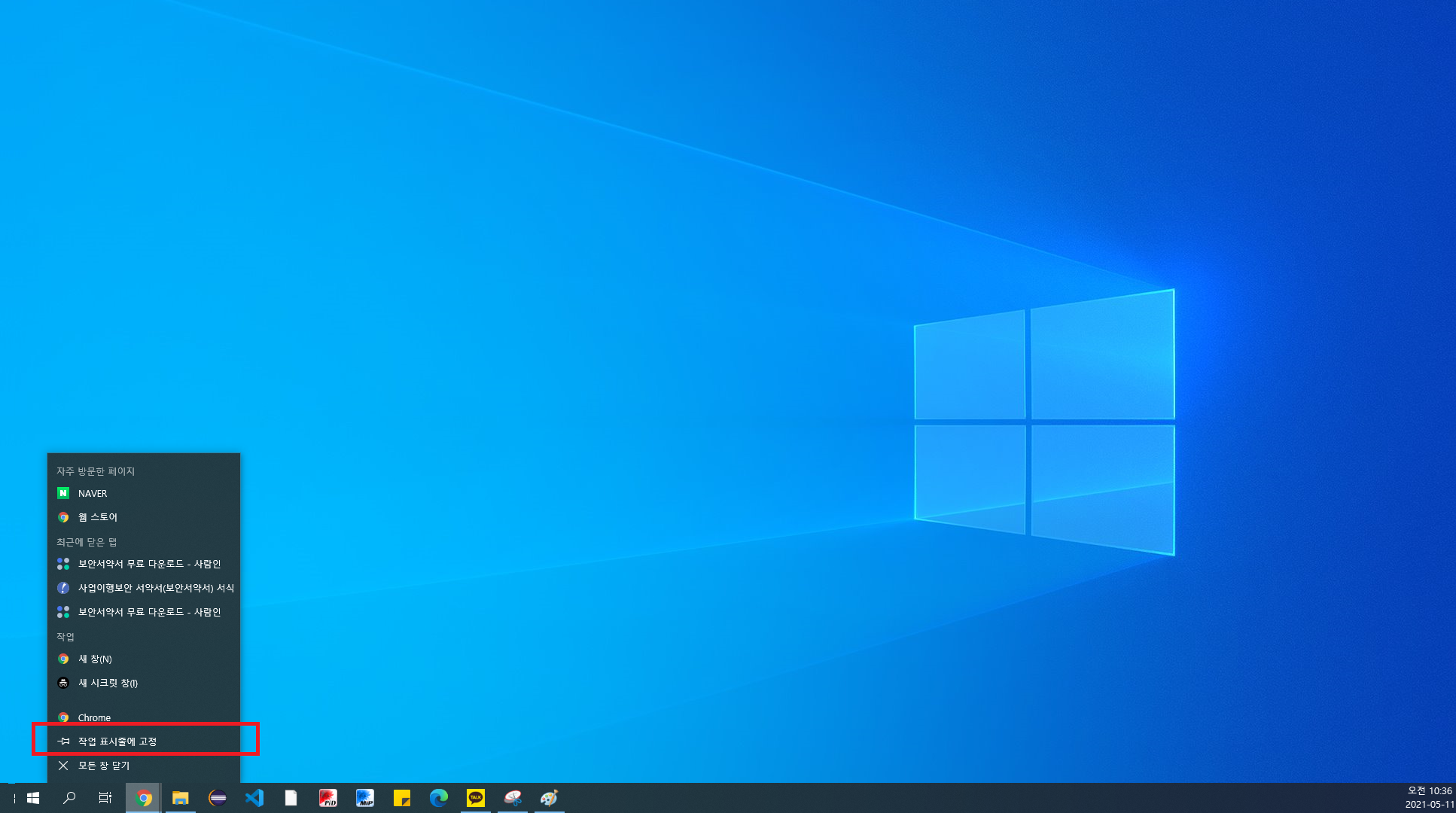
Task: Open the blue MiP app icon
Action: coord(365,798)
